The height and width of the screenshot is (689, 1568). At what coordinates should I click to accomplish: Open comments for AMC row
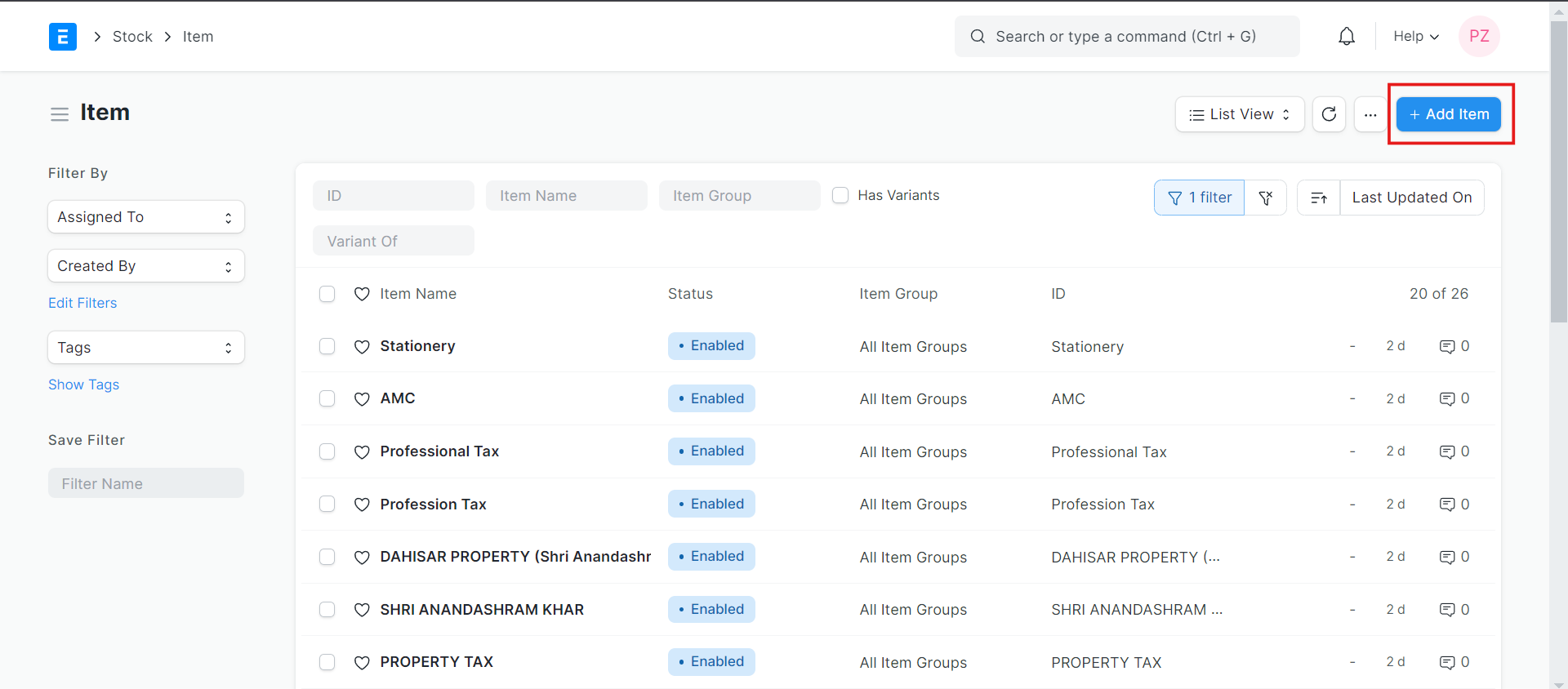[x=1454, y=398]
